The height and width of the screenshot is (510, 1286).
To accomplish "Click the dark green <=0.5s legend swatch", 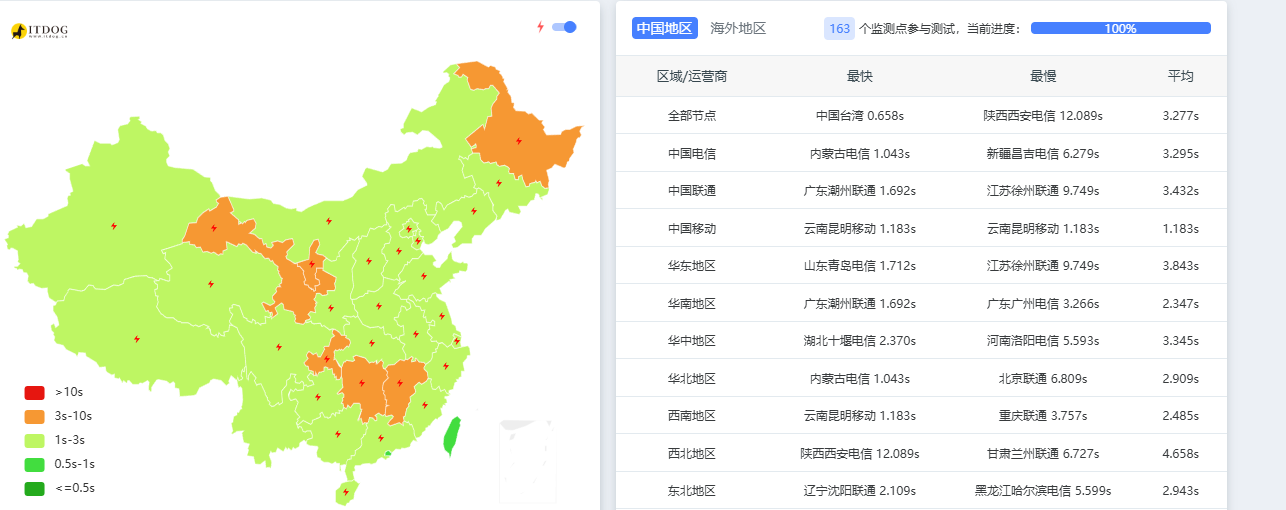I will click(35, 488).
